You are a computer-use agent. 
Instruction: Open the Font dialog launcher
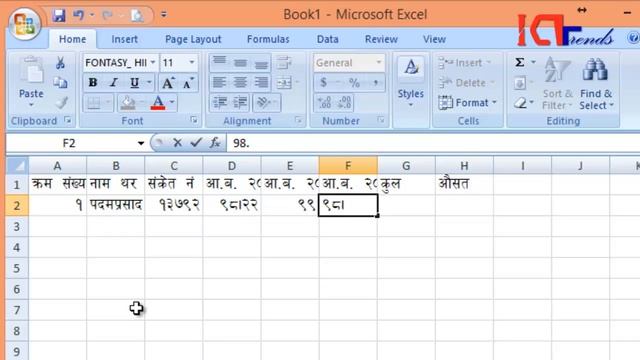(194, 120)
